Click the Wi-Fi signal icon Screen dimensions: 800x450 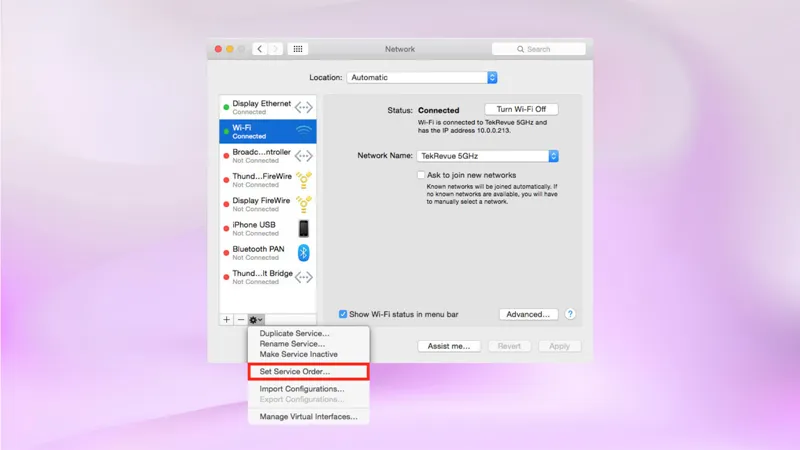304,131
